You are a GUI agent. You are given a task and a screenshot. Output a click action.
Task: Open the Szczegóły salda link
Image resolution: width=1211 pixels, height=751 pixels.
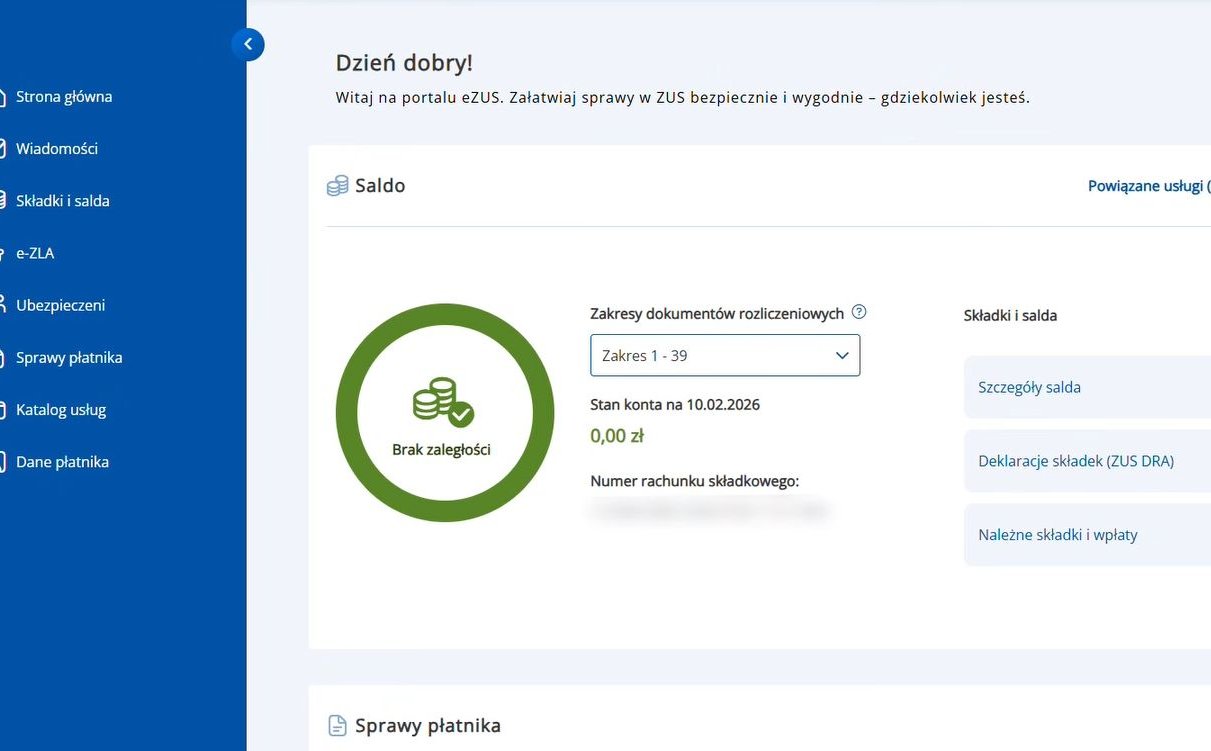pyautogui.click(x=1029, y=388)
